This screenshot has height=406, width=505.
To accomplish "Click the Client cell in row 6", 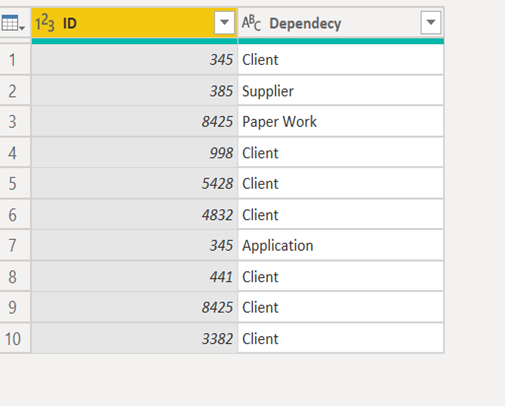I will click(x=341, y=215).
